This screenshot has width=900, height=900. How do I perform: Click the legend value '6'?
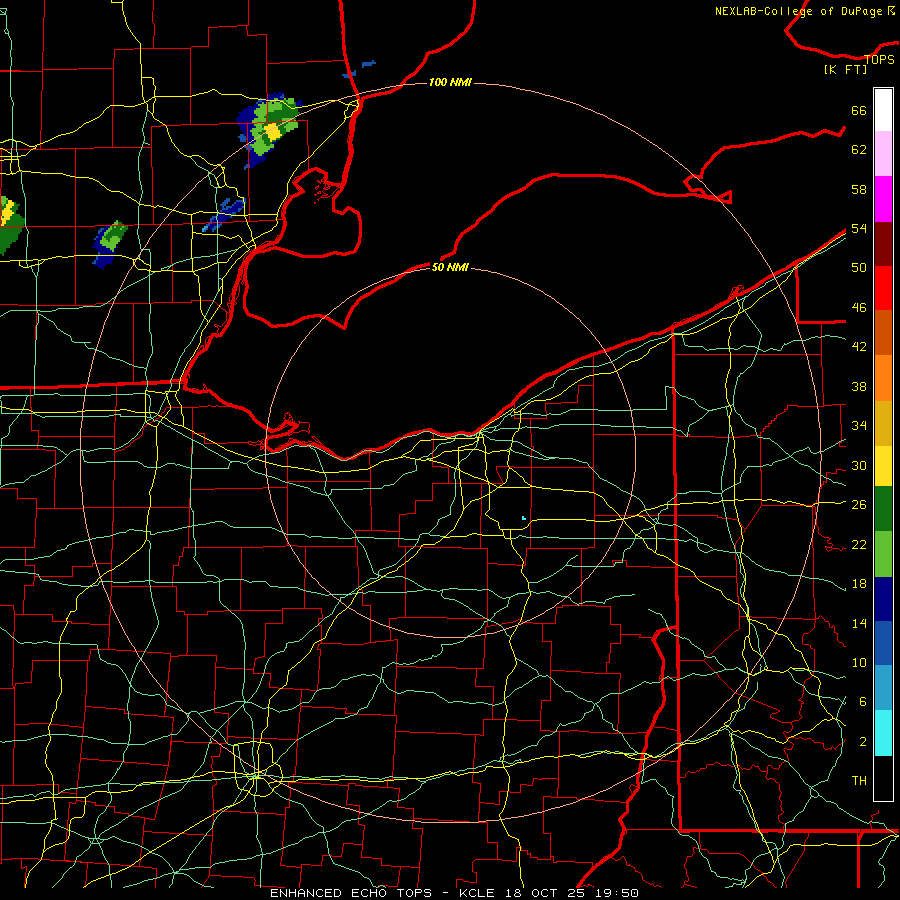click(x=862, y=702)
